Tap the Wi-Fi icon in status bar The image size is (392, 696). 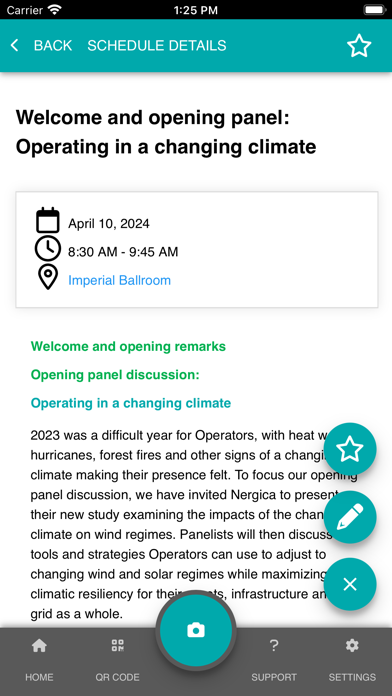[x=55, y=10]
